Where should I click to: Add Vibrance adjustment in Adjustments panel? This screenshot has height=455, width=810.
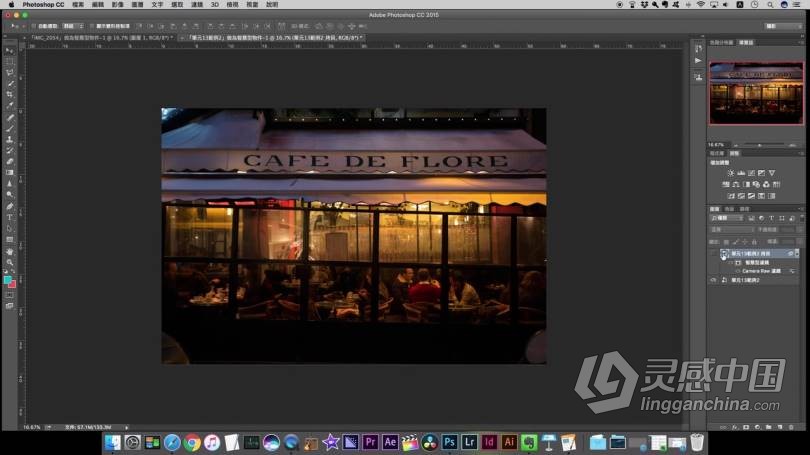[x=772, y=173]
